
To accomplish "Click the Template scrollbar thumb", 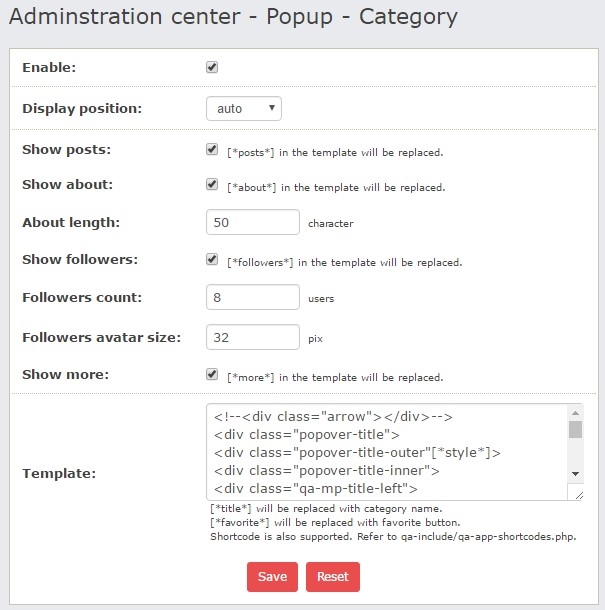I will pyautogui.click(x=575, y=430).
